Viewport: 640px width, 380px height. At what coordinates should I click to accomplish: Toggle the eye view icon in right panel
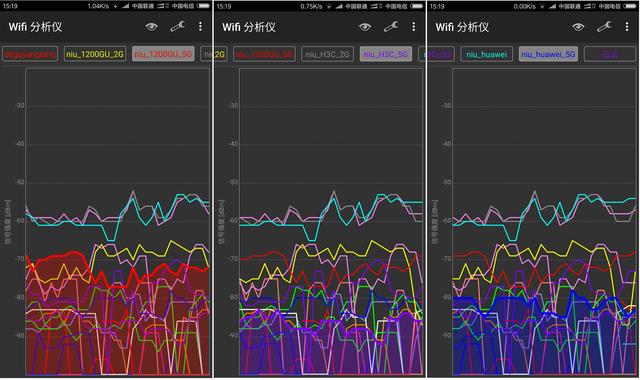click(x=578, y=27)
